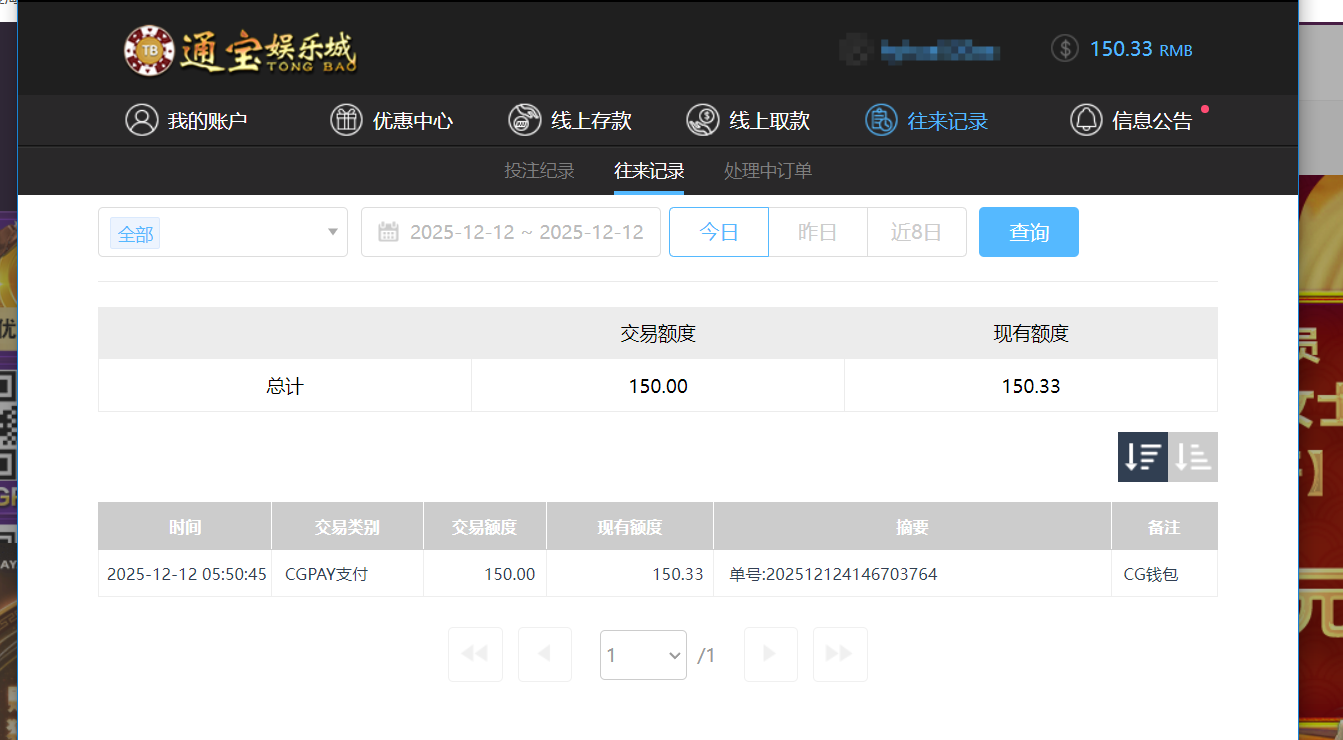Click the 查询 search button
Screen dimensions: 1343x740
pos(1028,231)
